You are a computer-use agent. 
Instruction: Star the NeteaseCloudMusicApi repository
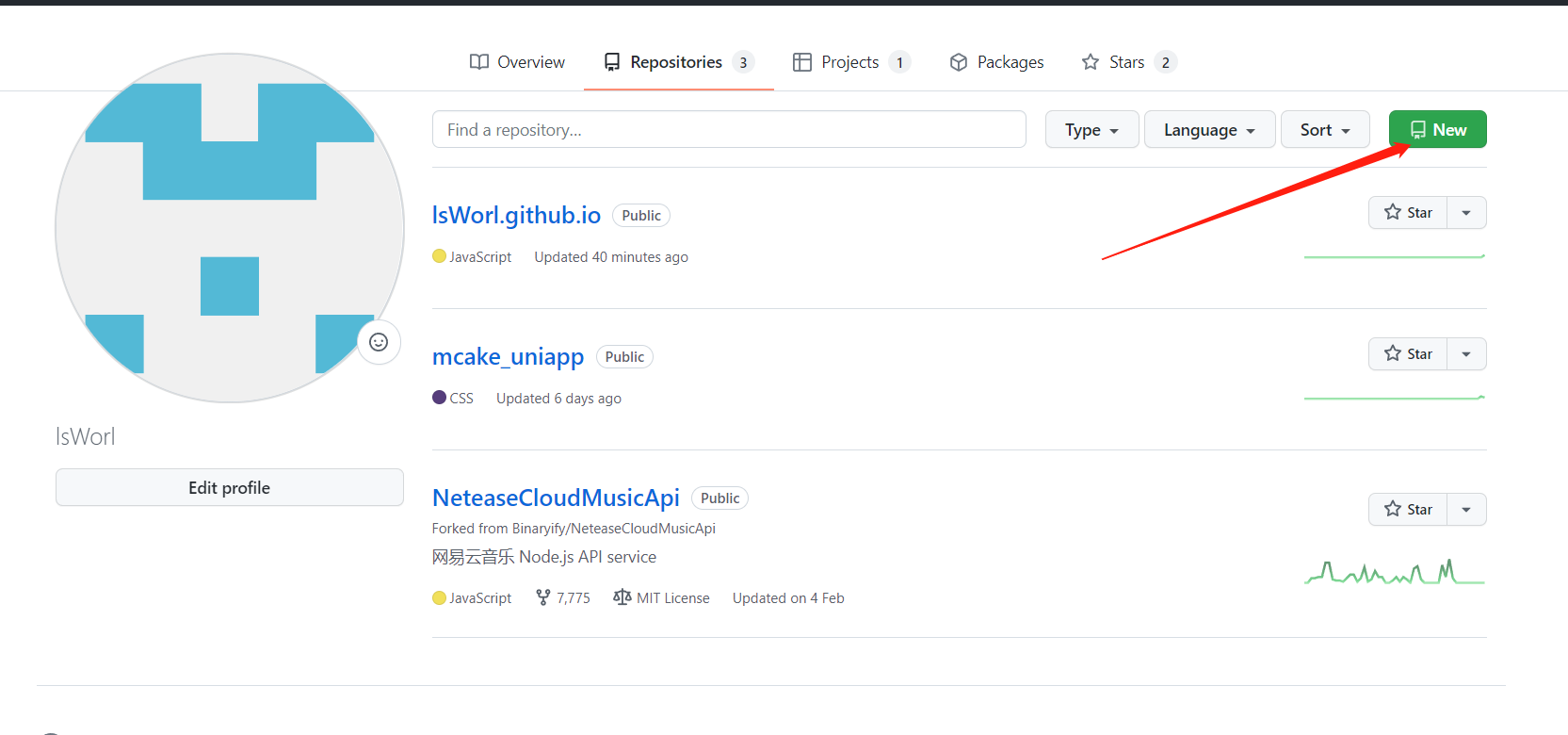coord(1408,509)
